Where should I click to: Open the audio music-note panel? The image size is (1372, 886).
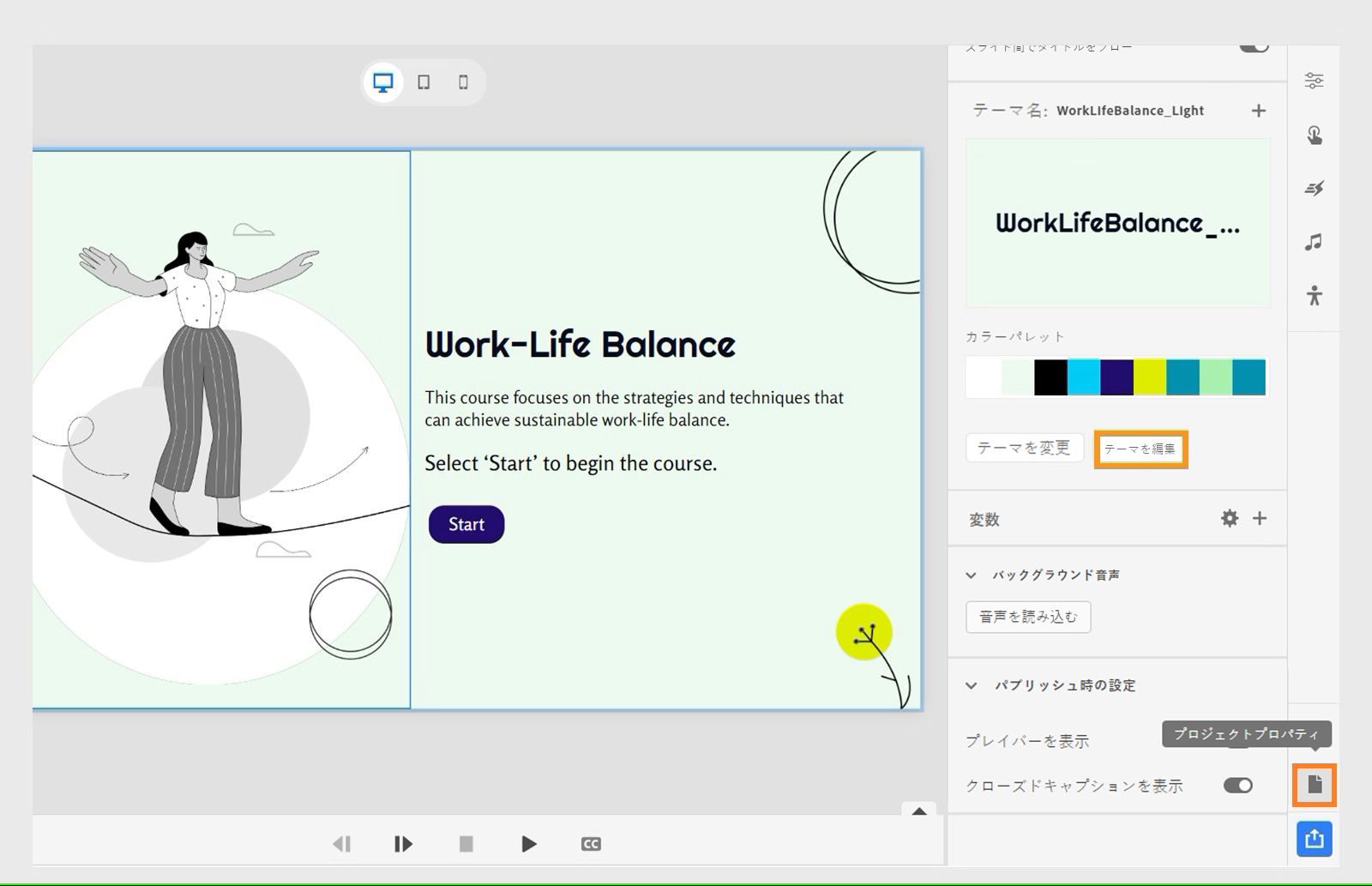(x=1314, y=242)
